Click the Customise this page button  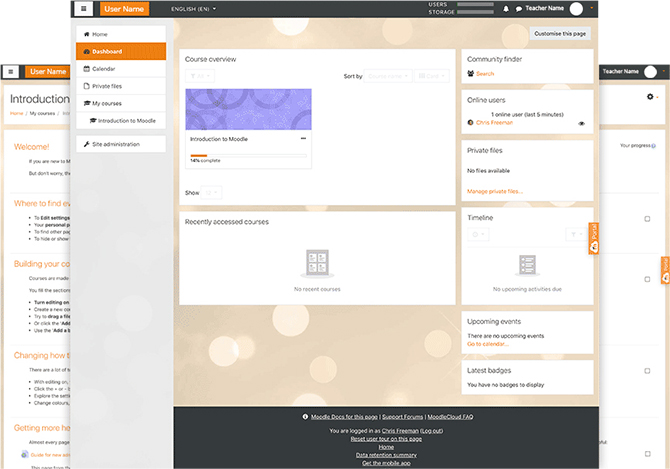[560, 34]
